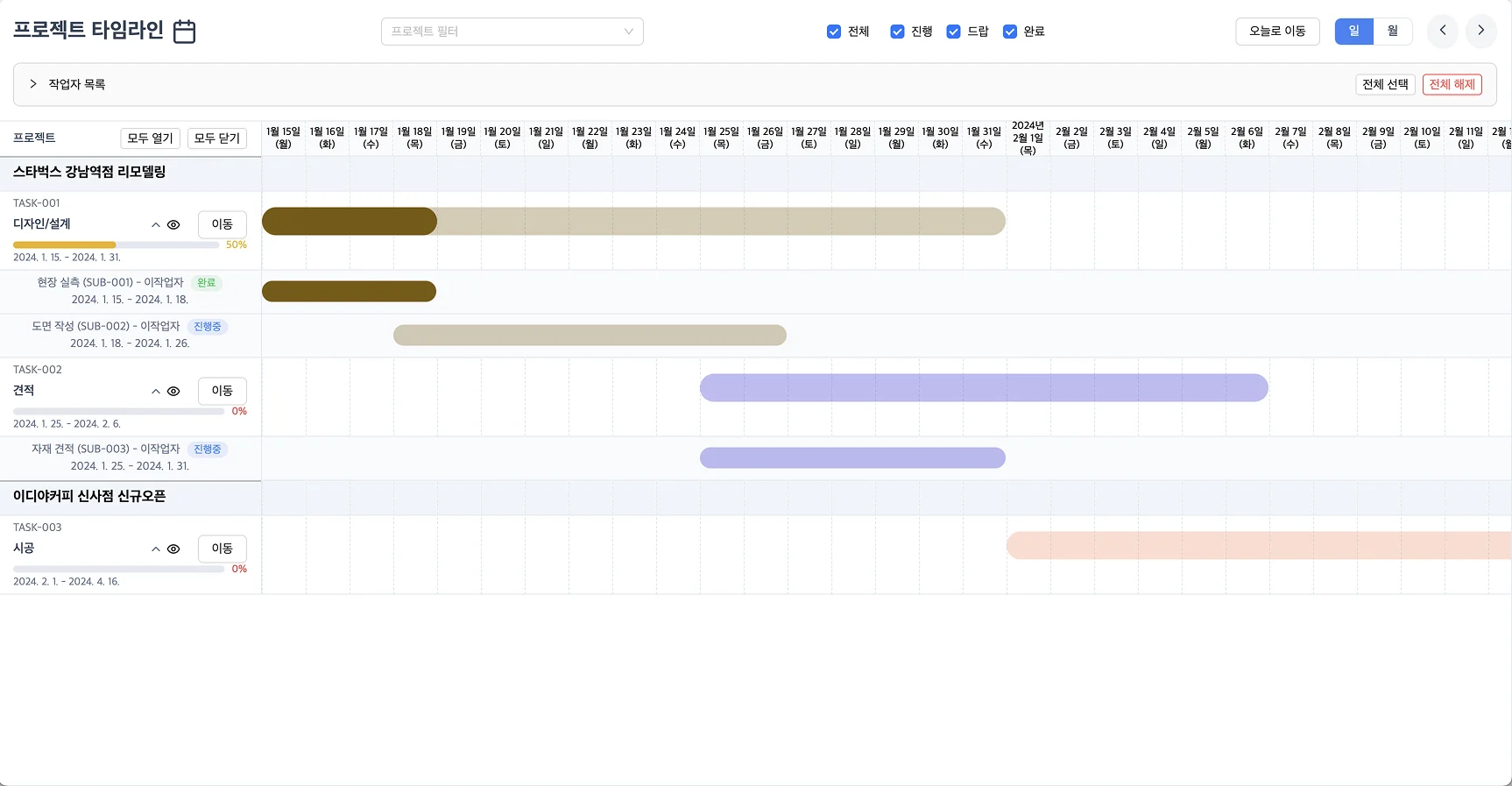Select the 도면 작성 SUB-002 Gantt bar
The width and height of the screenshot is (1512, 786).
click(x=590, y=335)
